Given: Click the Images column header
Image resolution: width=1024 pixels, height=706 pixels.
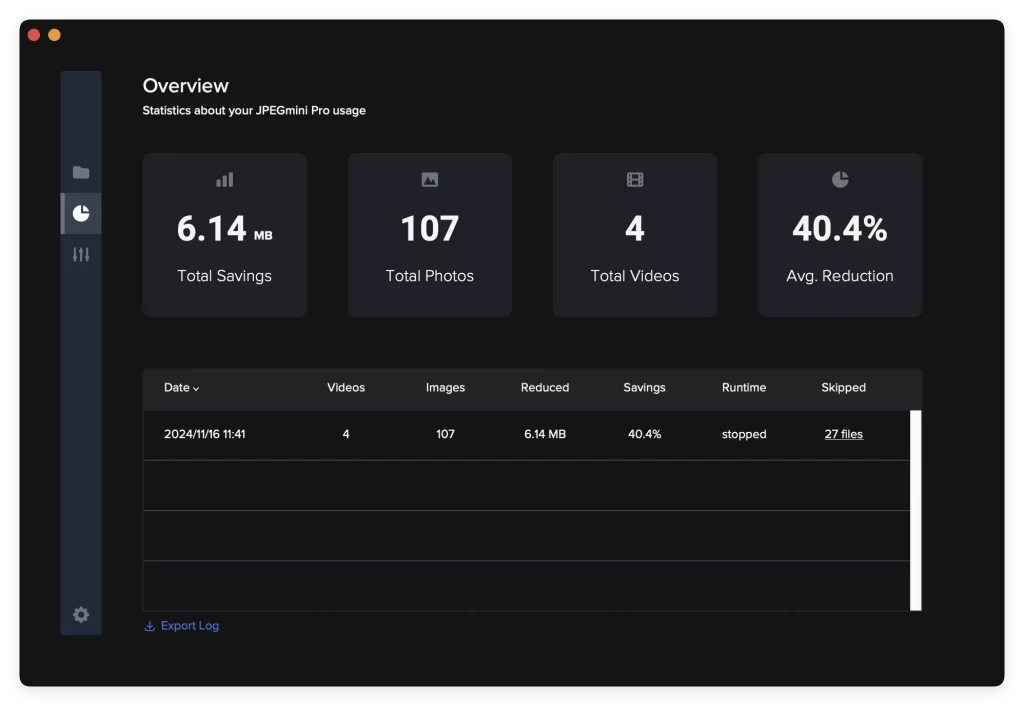Looking at the screenshot, I should point(445,388).
